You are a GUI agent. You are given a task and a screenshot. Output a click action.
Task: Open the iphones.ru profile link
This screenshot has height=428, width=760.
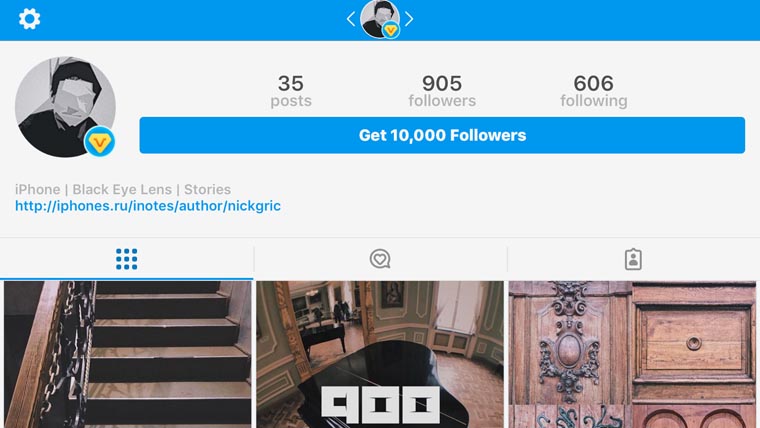click(x=148, y=206)
